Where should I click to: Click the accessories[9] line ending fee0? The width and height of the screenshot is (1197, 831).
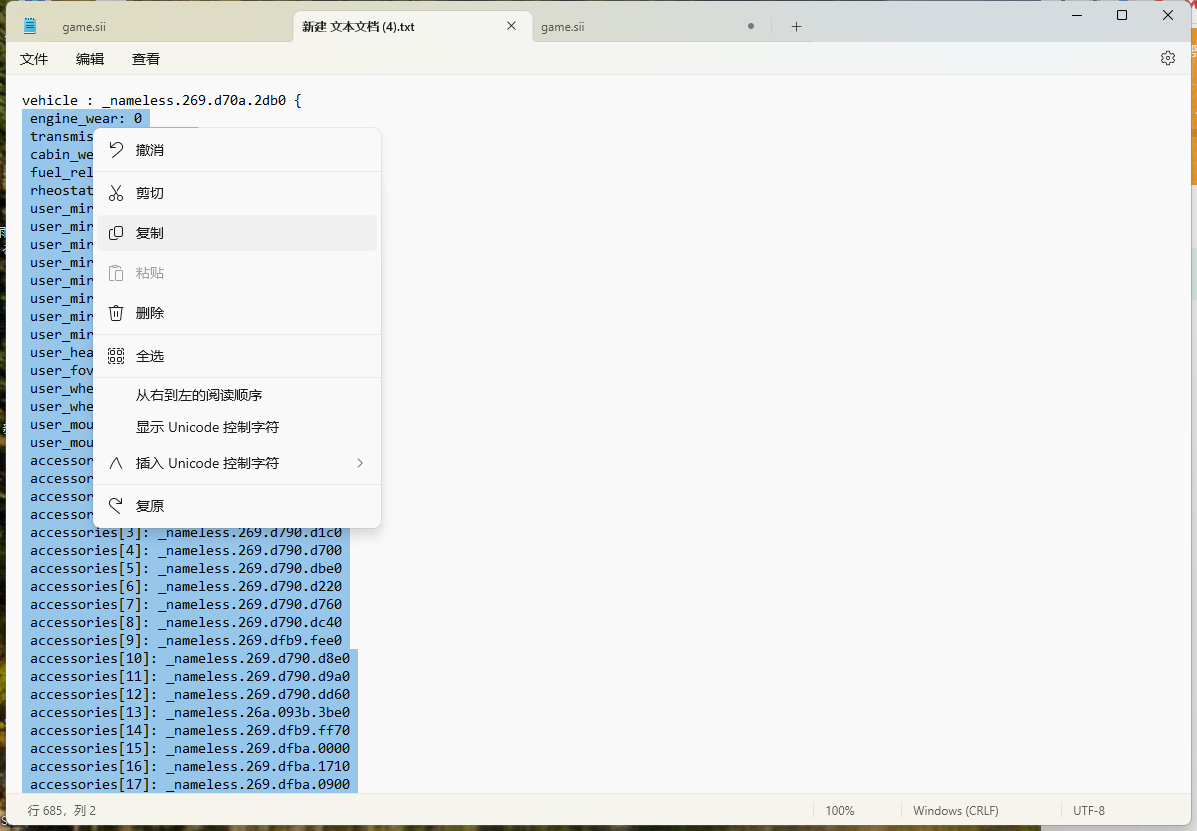click(186, 640)
